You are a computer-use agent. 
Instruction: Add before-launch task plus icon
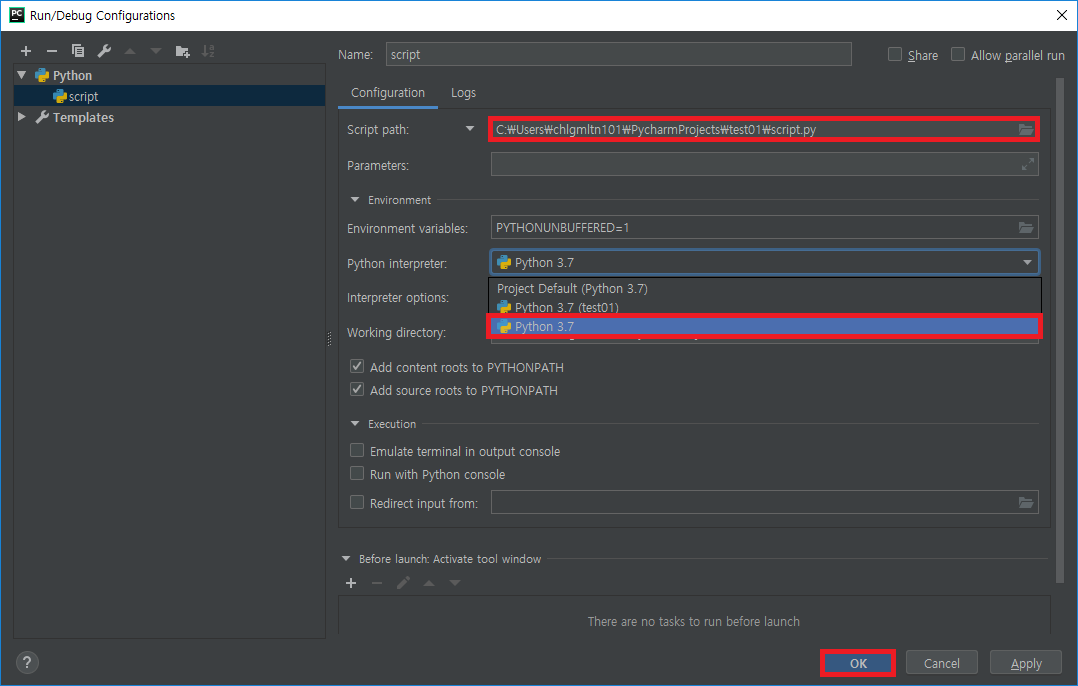351,583
